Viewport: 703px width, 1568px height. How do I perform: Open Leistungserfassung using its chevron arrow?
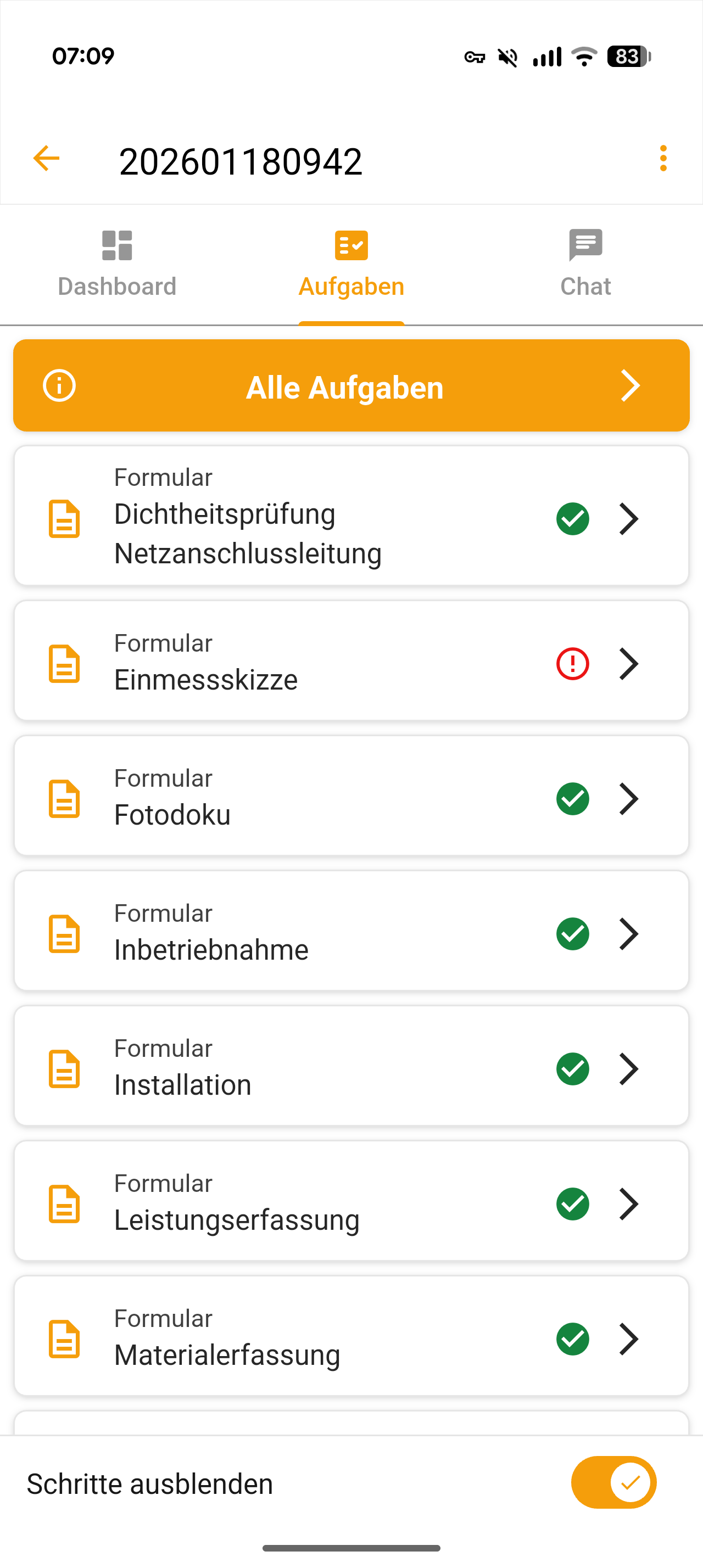point(629,1204)
